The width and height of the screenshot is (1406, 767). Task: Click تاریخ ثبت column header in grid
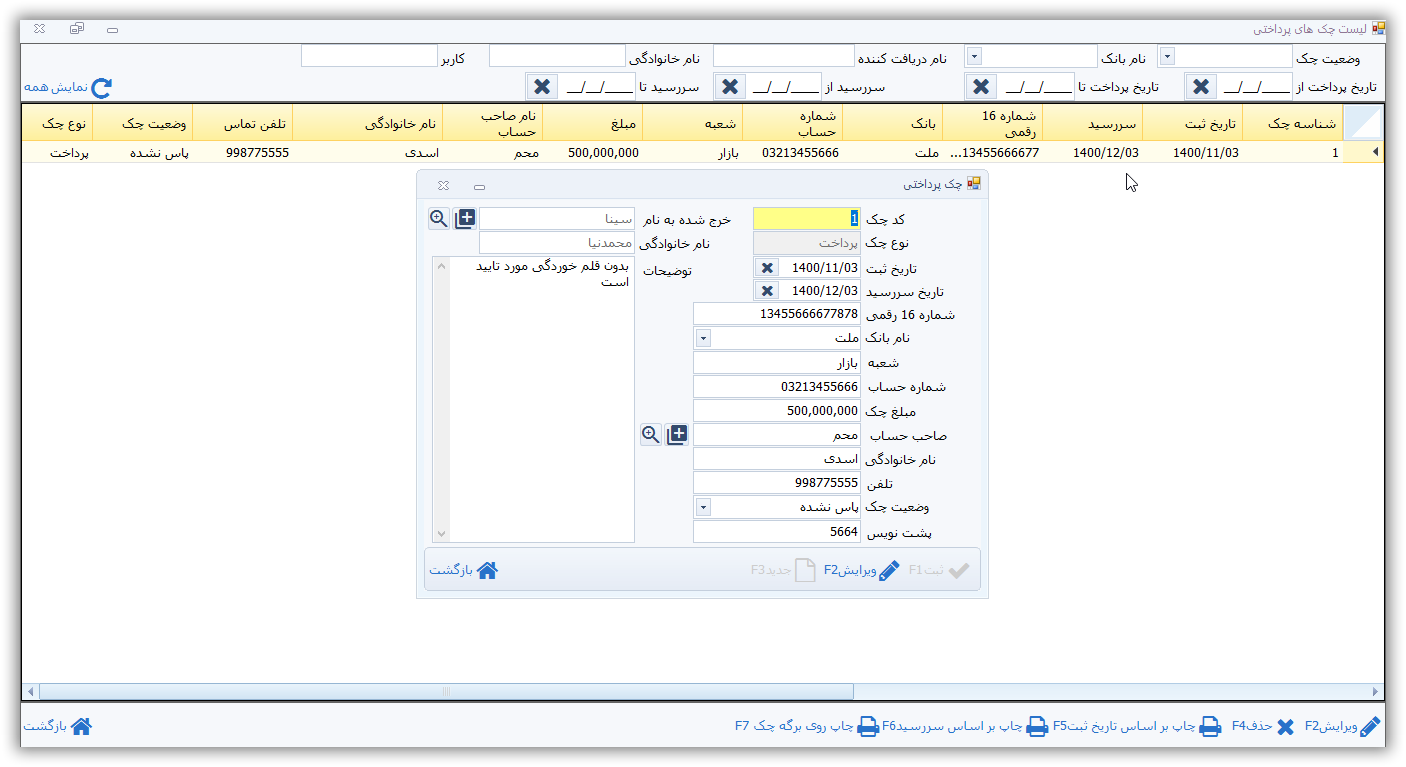pos(1192,124)
